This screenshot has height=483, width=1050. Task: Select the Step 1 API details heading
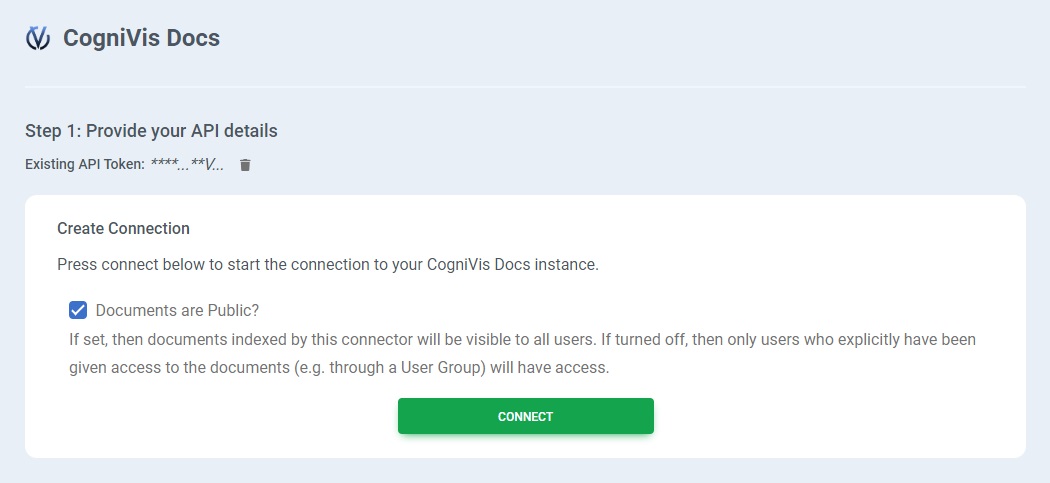(151, 131)
